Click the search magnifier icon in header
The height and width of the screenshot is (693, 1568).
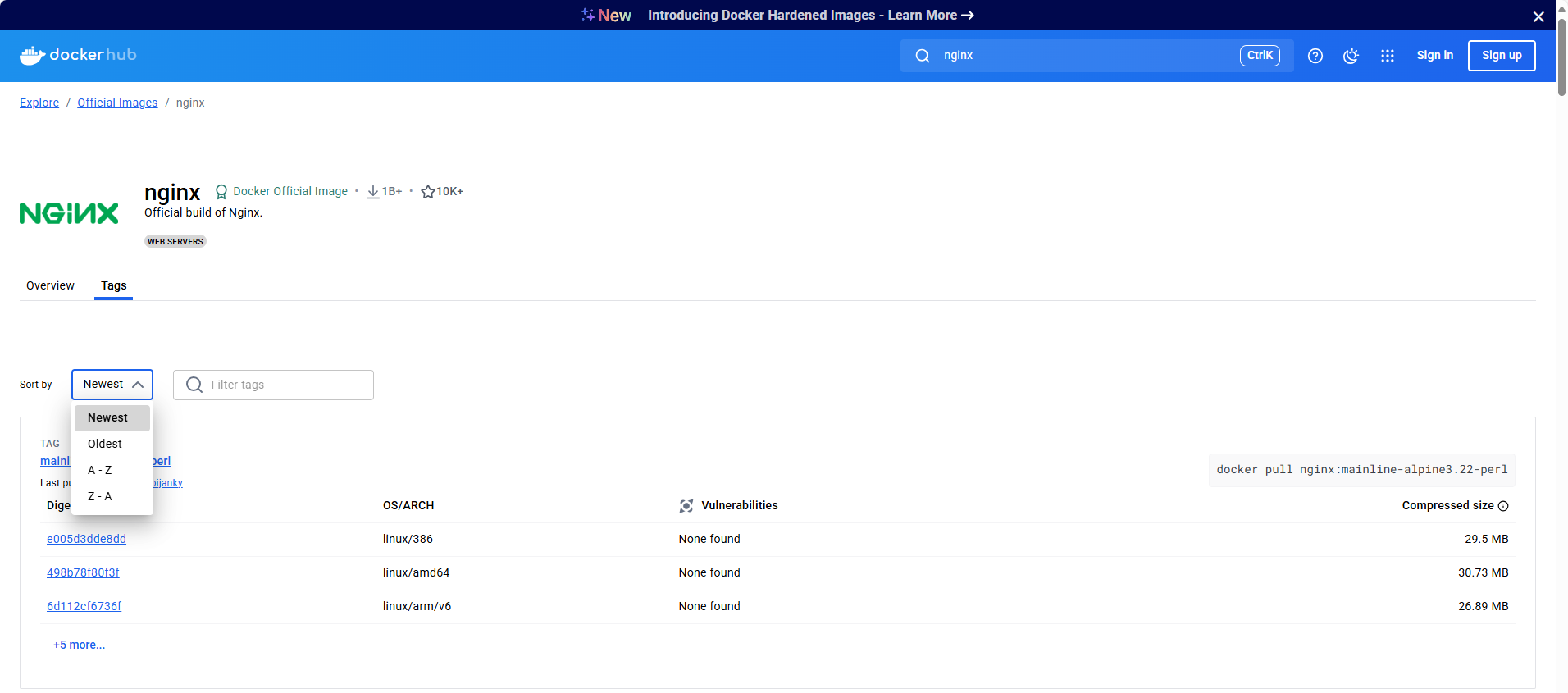pyautogui.click(x=923, y=56)
